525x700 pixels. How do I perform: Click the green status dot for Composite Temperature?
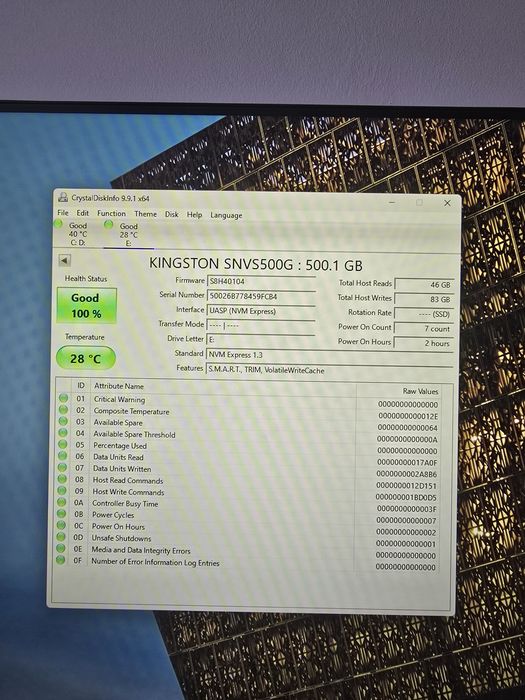point(63,409)
